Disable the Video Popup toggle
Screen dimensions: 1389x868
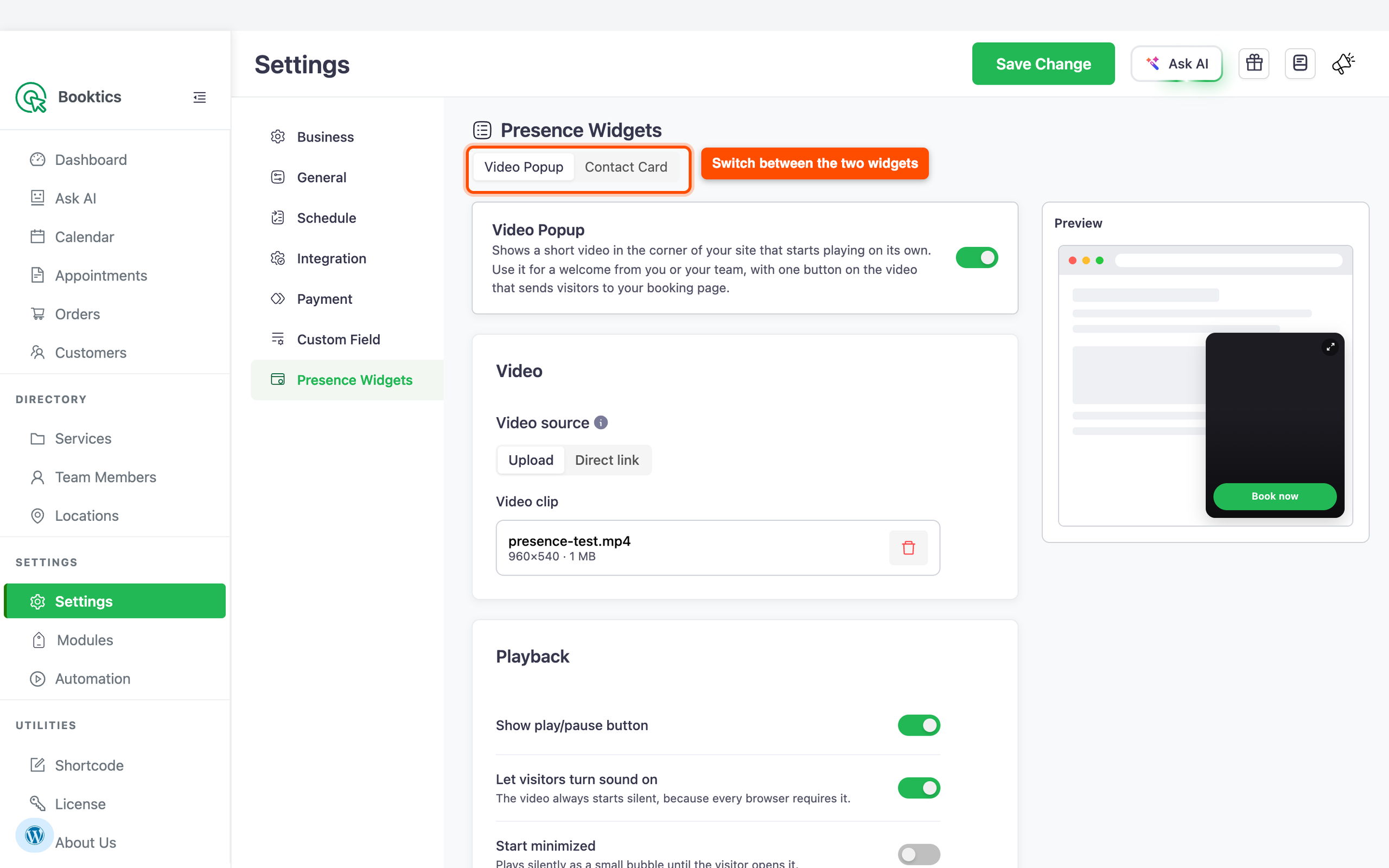[976, 258]
